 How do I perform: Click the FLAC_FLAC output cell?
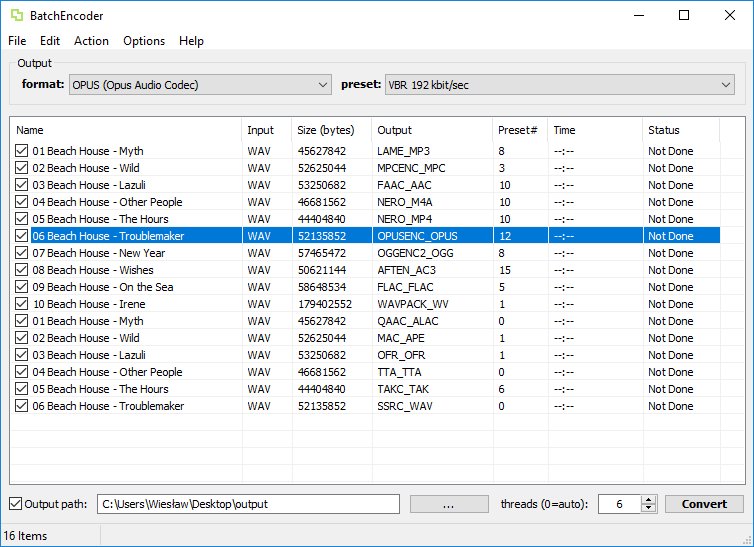tap(405, 287)
